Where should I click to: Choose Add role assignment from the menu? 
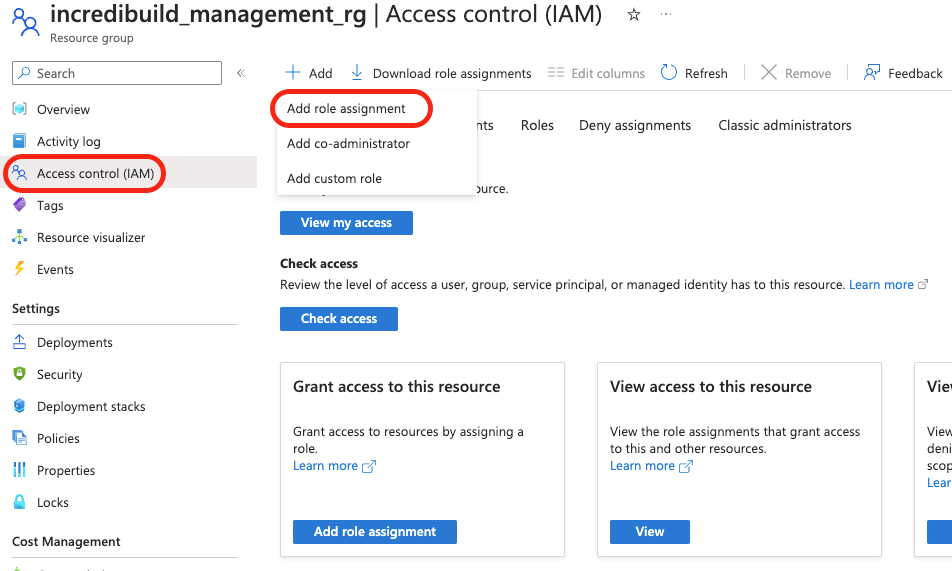(346, 108)
